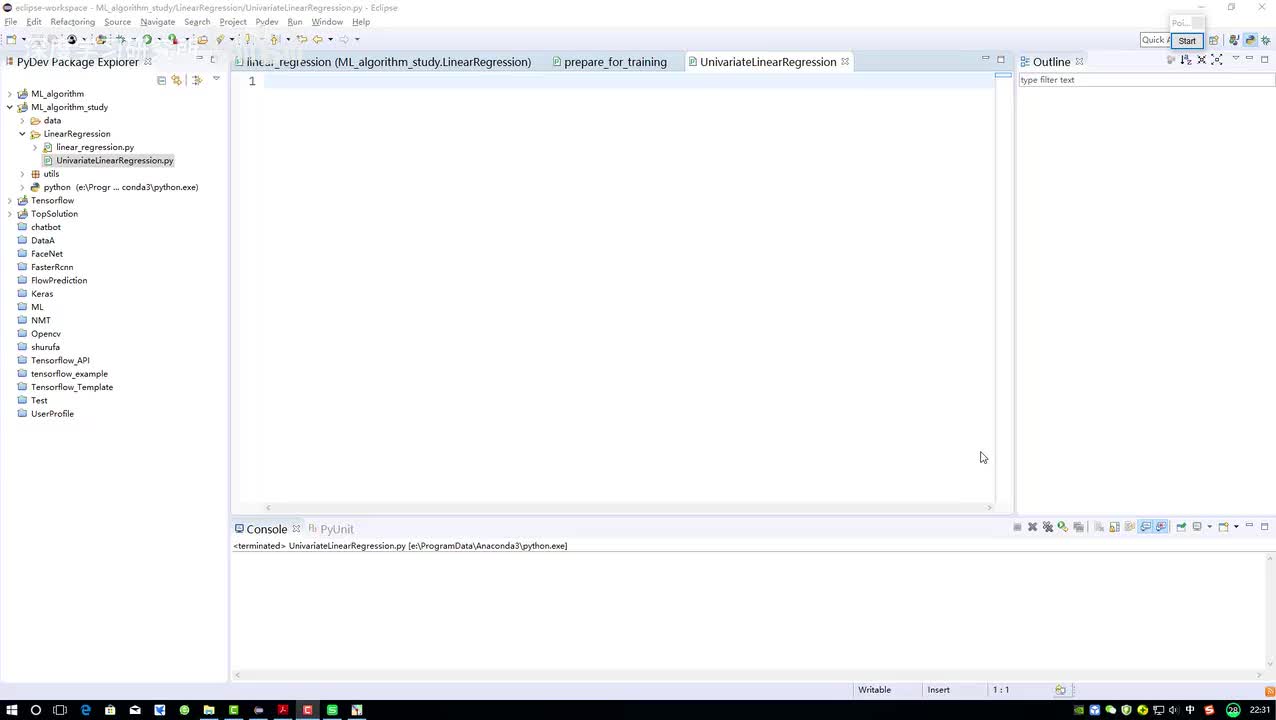
Task: Click Remove Launch X icon in Console
Action: click(x=1033, y=527)
